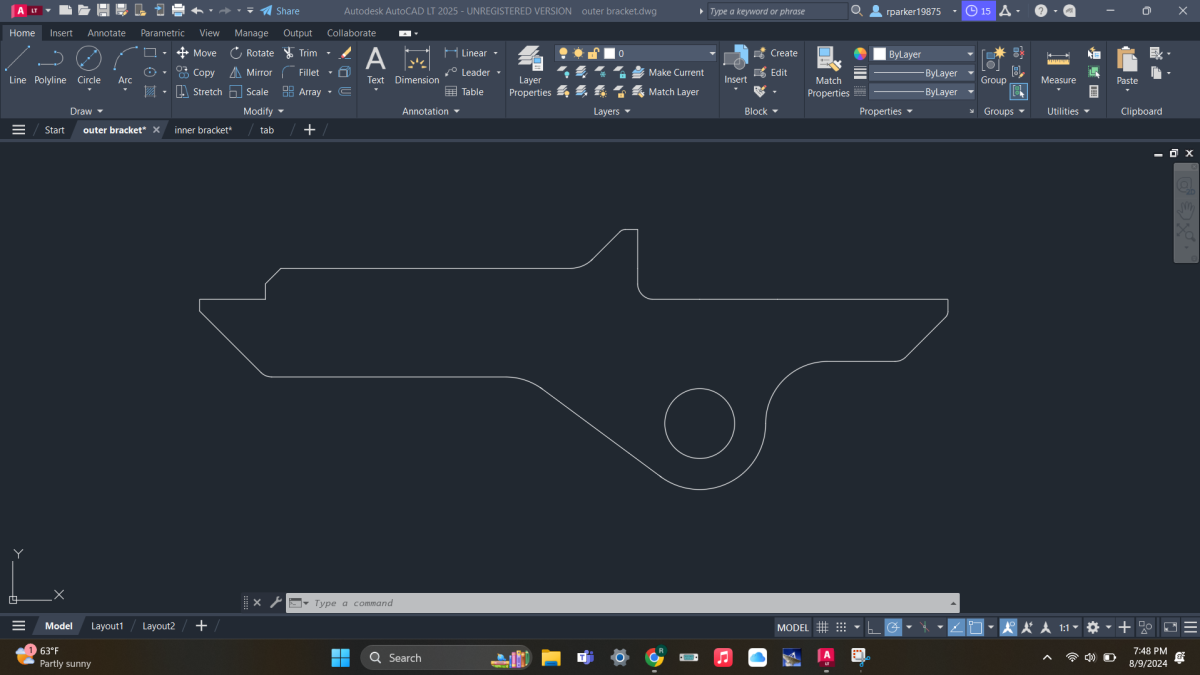The image size is (1200, 675).
Task: Select the Line tool
Action: click(17, 65)
